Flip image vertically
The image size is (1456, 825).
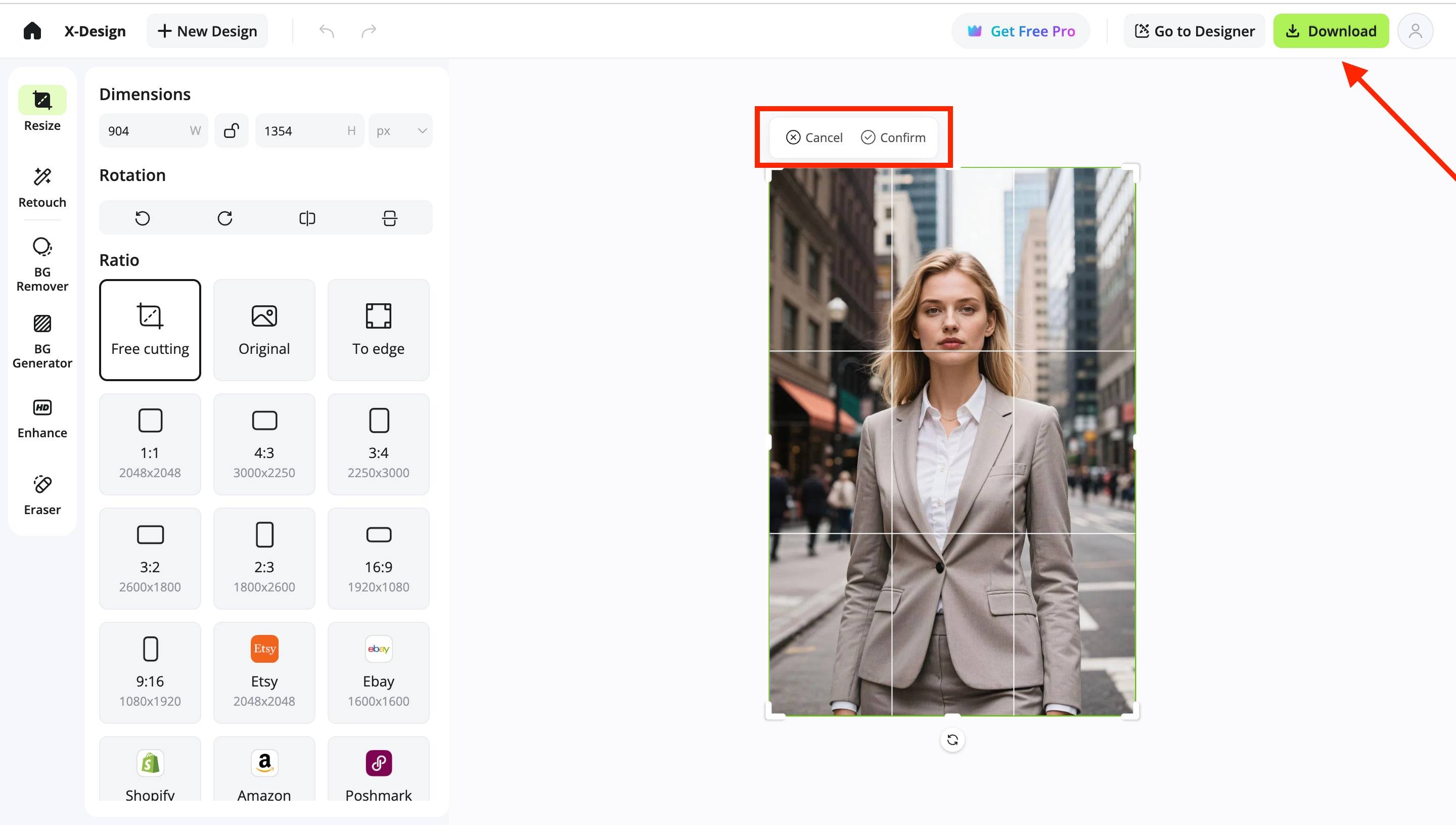pyautogui.click(x=390, y=218)
